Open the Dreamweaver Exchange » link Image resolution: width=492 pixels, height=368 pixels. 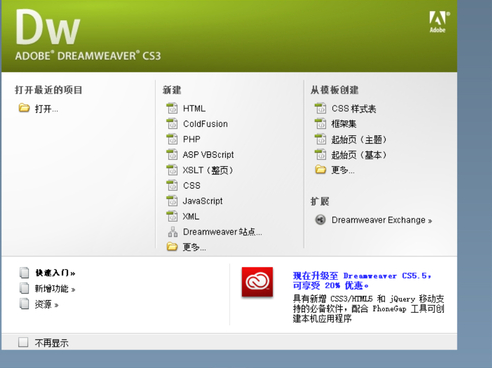[382, 220]
